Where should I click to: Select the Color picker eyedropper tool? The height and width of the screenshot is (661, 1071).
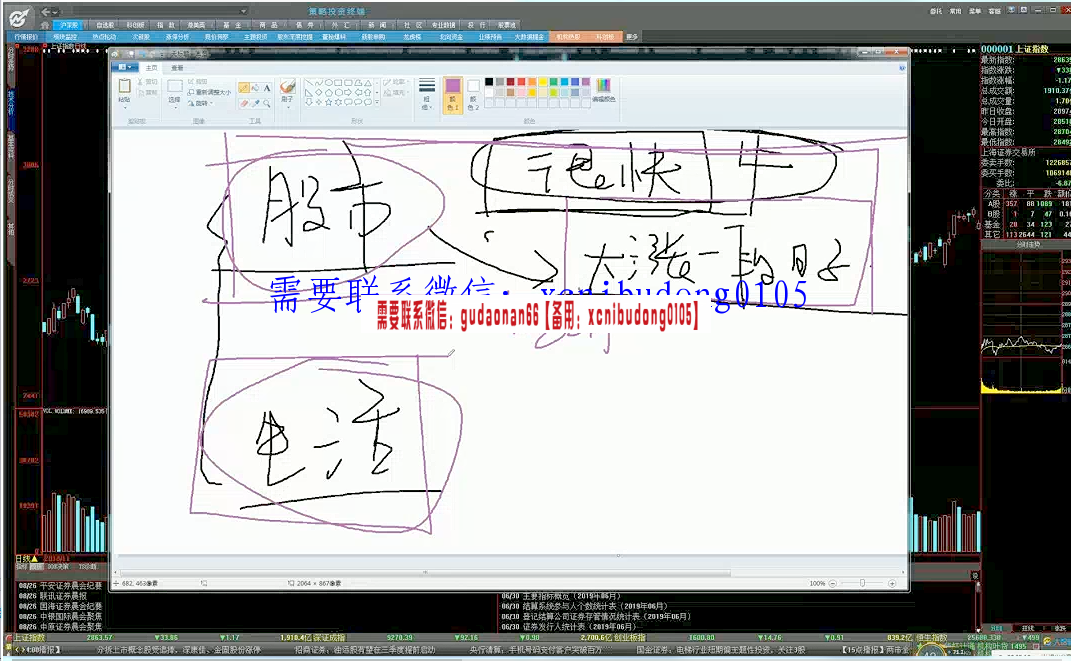[x=255, y=103]
